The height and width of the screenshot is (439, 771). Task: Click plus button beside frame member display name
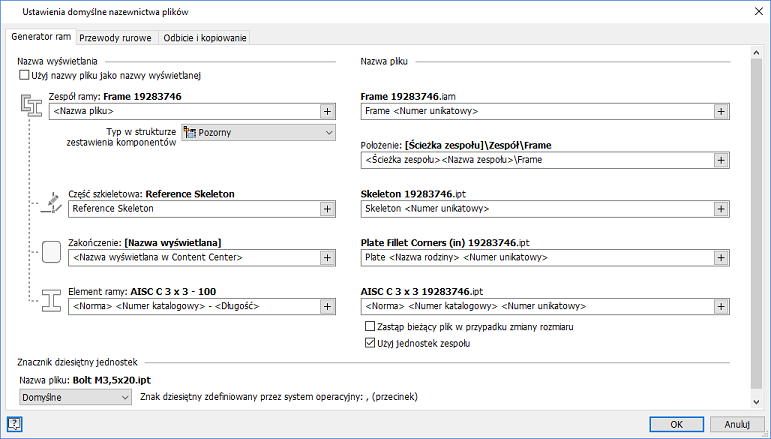click(x=326, y=305)
